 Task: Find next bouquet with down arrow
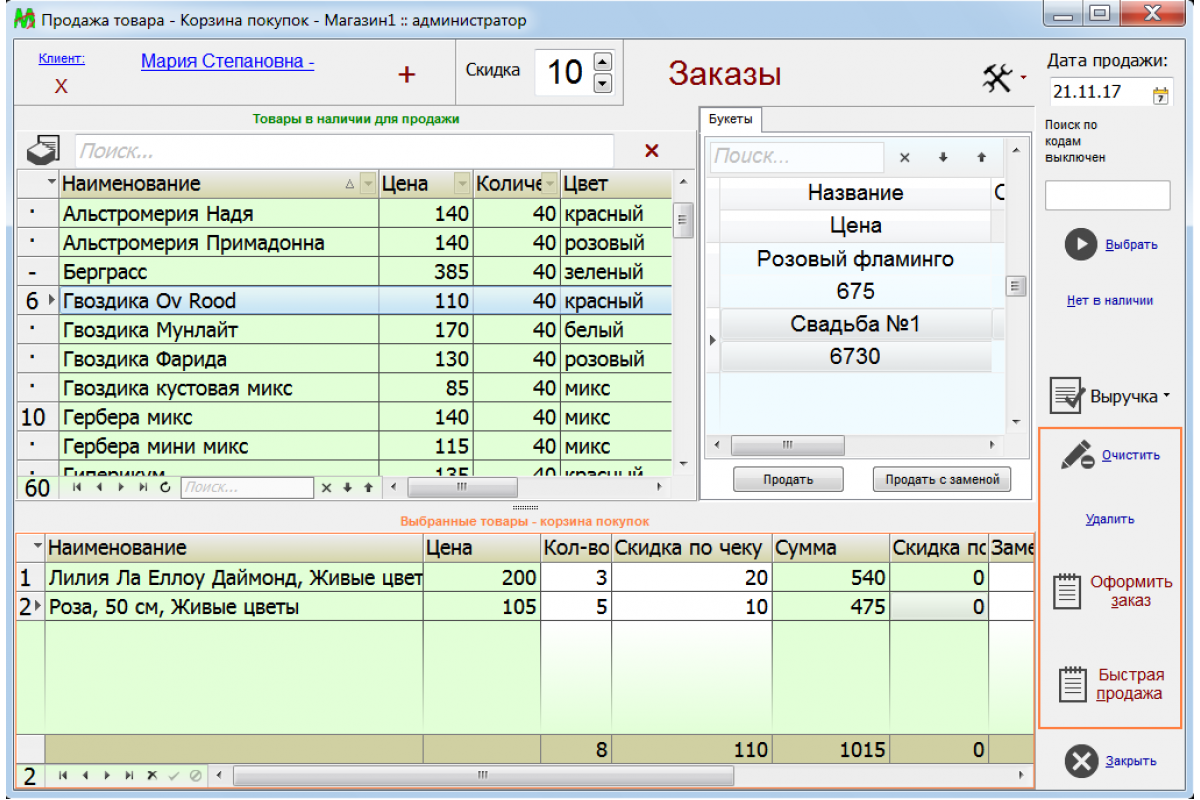(x=942, y=157)
